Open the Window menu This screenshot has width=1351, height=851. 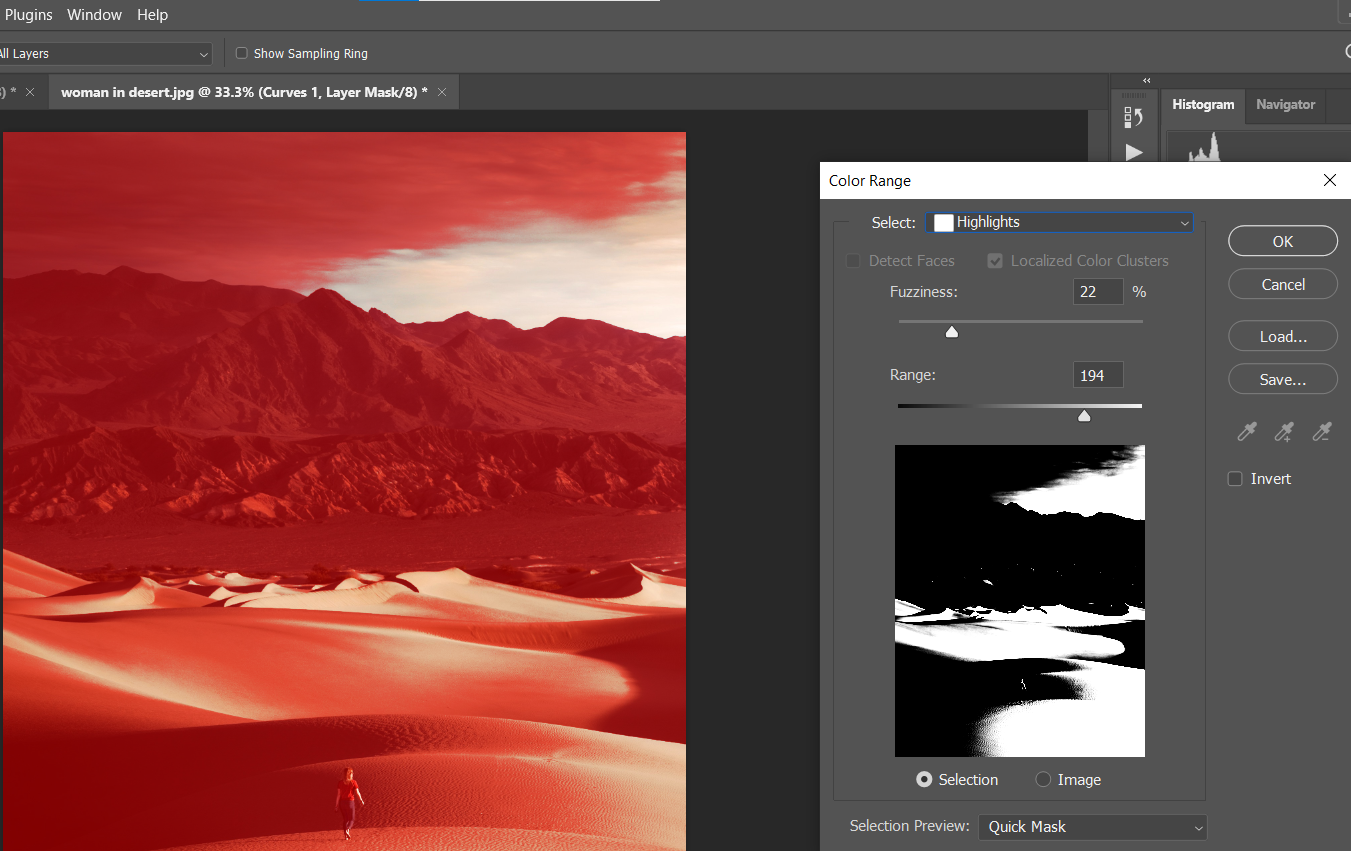[94, 14]
